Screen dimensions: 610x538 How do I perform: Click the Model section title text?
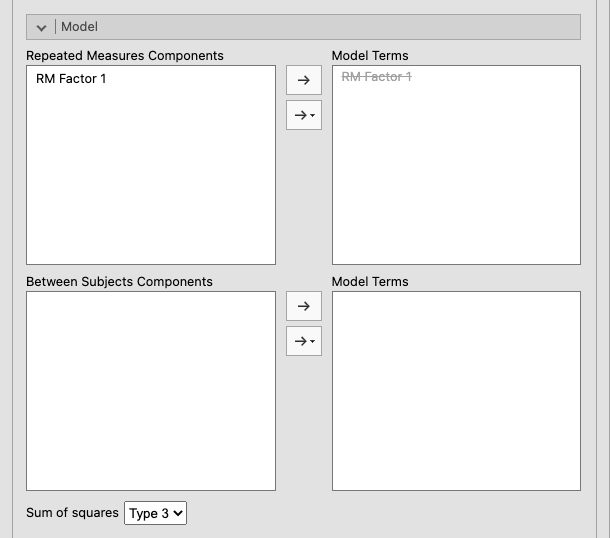tap(80, 27)
